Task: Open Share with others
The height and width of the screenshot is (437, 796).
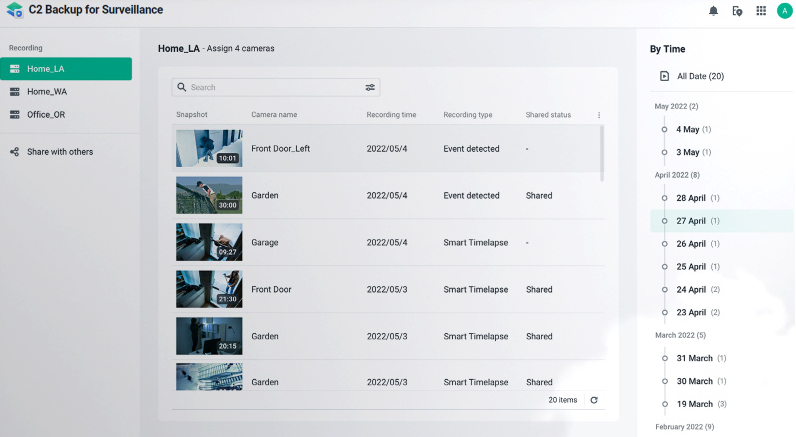Action: 60,152
